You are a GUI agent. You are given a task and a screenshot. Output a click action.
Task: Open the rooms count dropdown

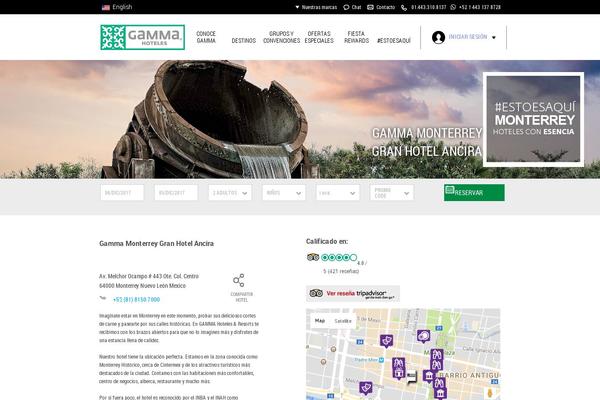tap(338, 193)
